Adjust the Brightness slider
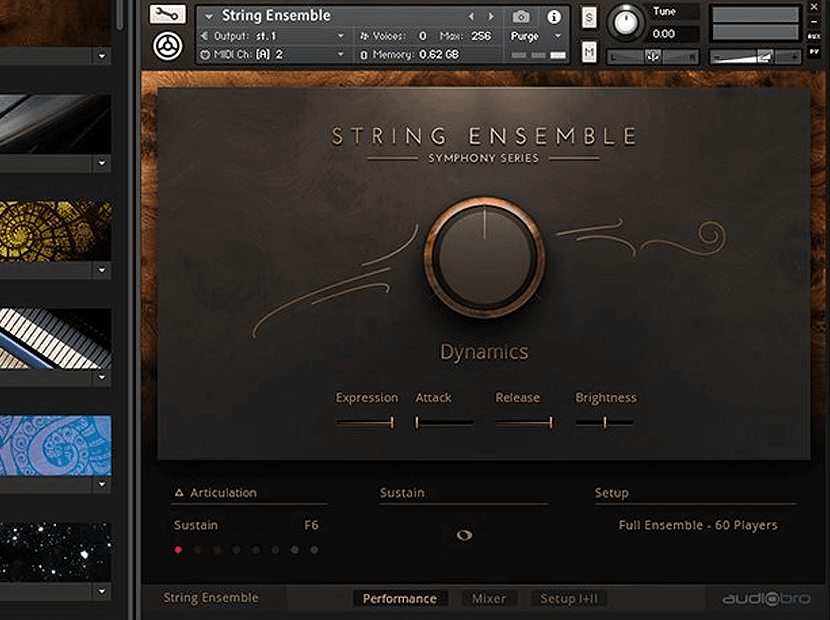This screenshot has width=830, height=620. tap(605, 423)
